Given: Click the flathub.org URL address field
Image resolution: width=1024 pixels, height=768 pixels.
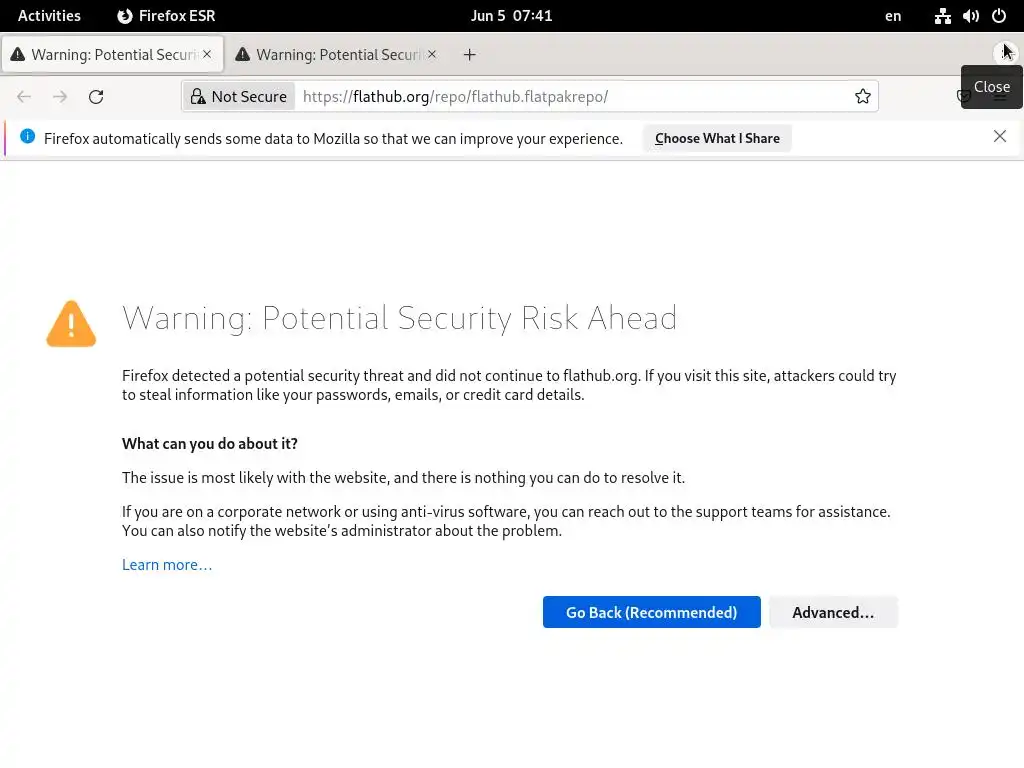Looking at the screenshot, I should (570, 97).
